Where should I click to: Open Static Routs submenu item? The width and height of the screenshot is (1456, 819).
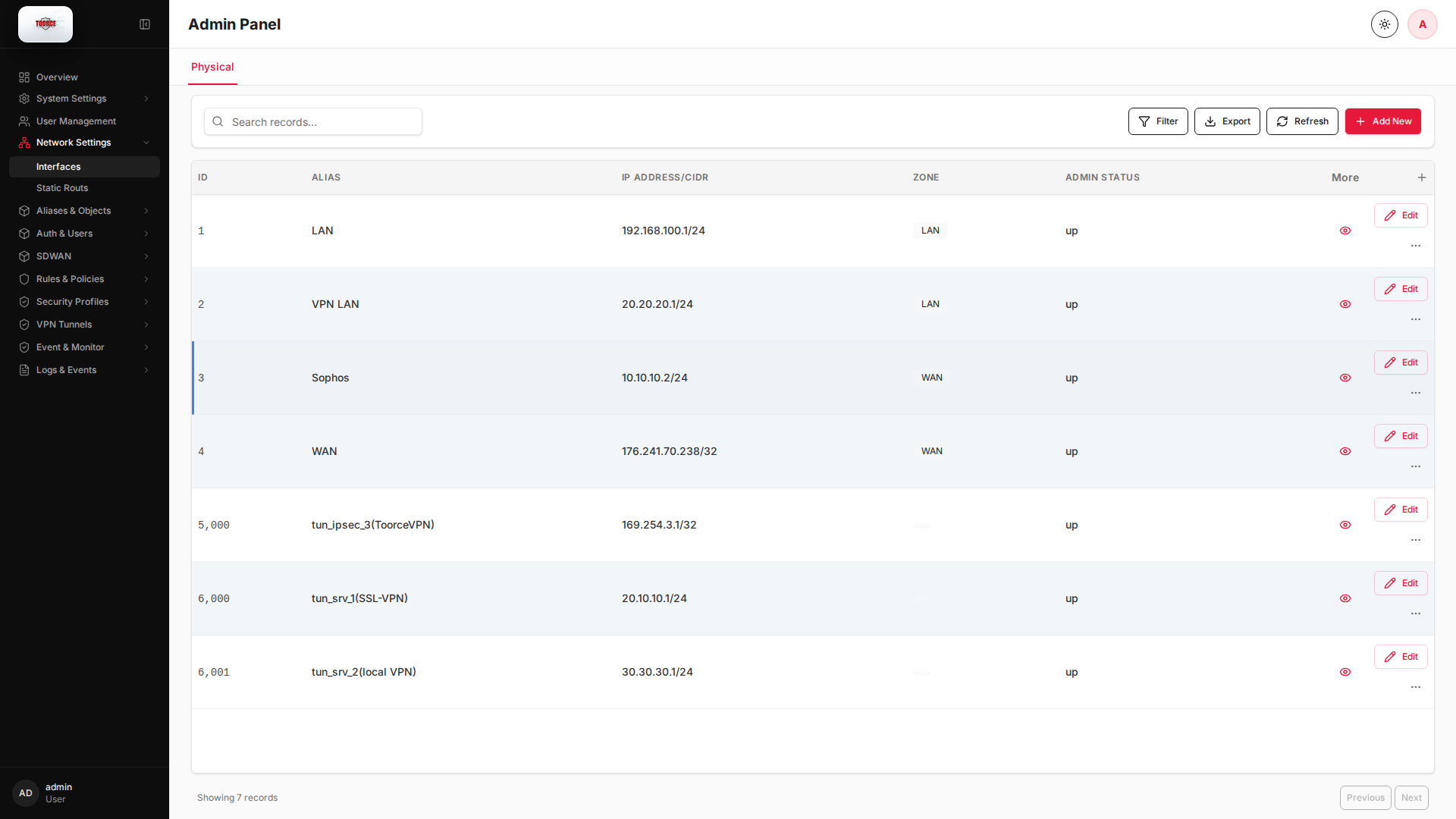point(84,188)
